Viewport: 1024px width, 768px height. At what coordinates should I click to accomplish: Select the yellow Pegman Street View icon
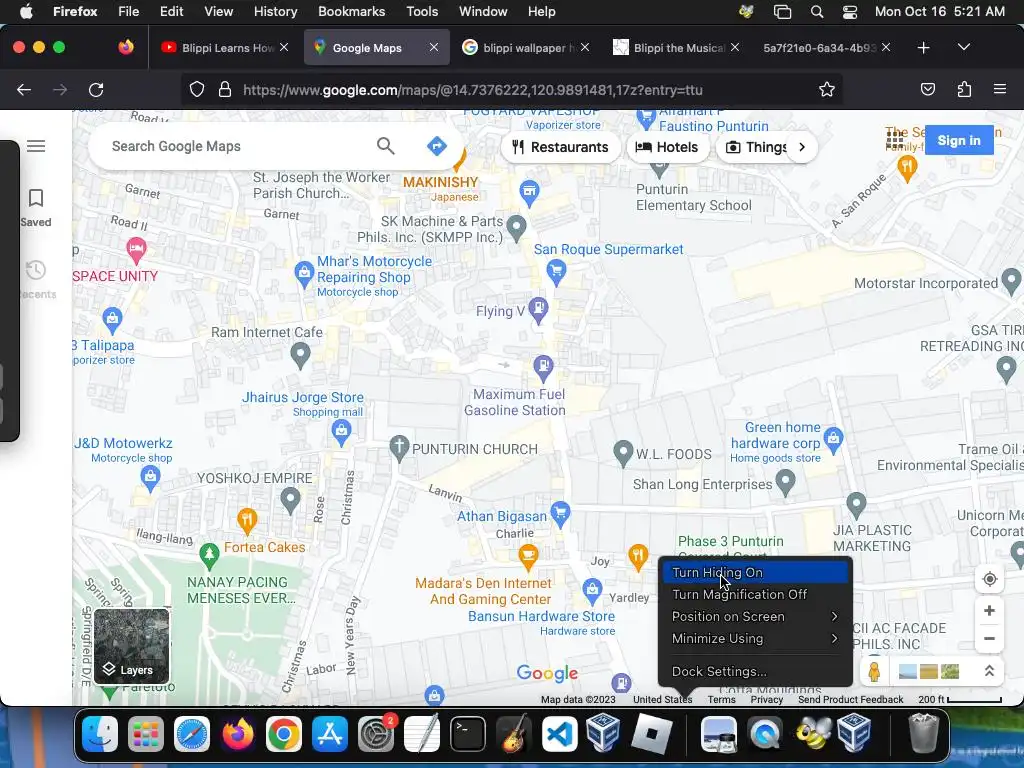coord(874,671)
